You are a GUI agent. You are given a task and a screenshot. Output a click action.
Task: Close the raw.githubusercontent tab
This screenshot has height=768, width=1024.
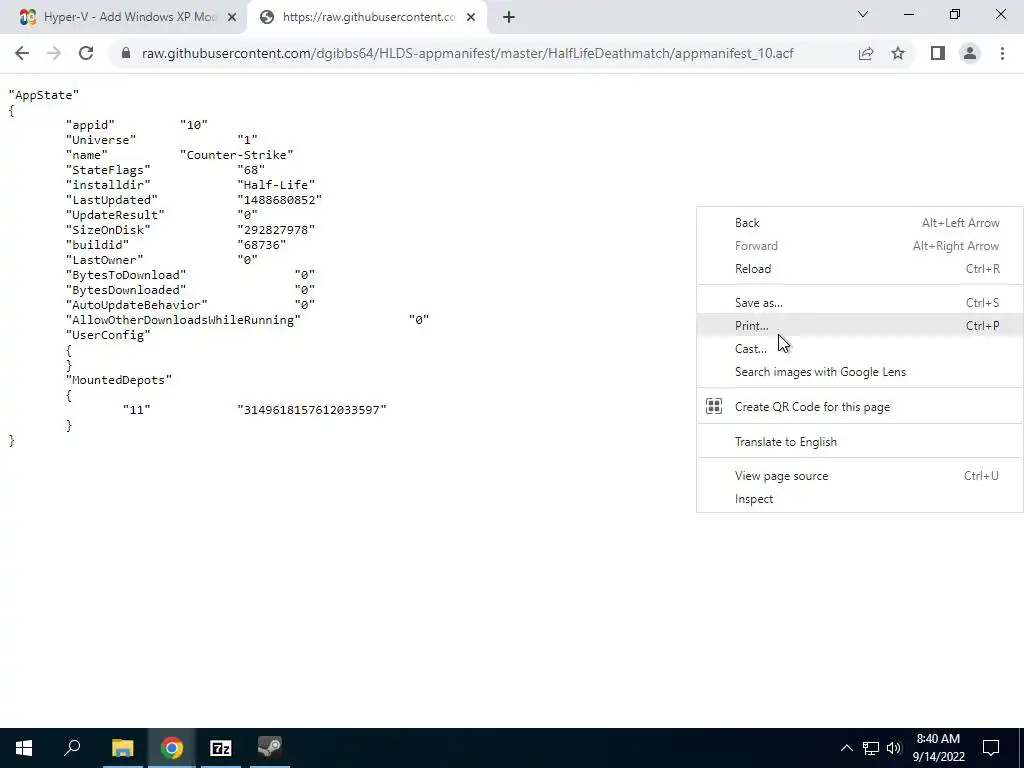coord(471,17)
